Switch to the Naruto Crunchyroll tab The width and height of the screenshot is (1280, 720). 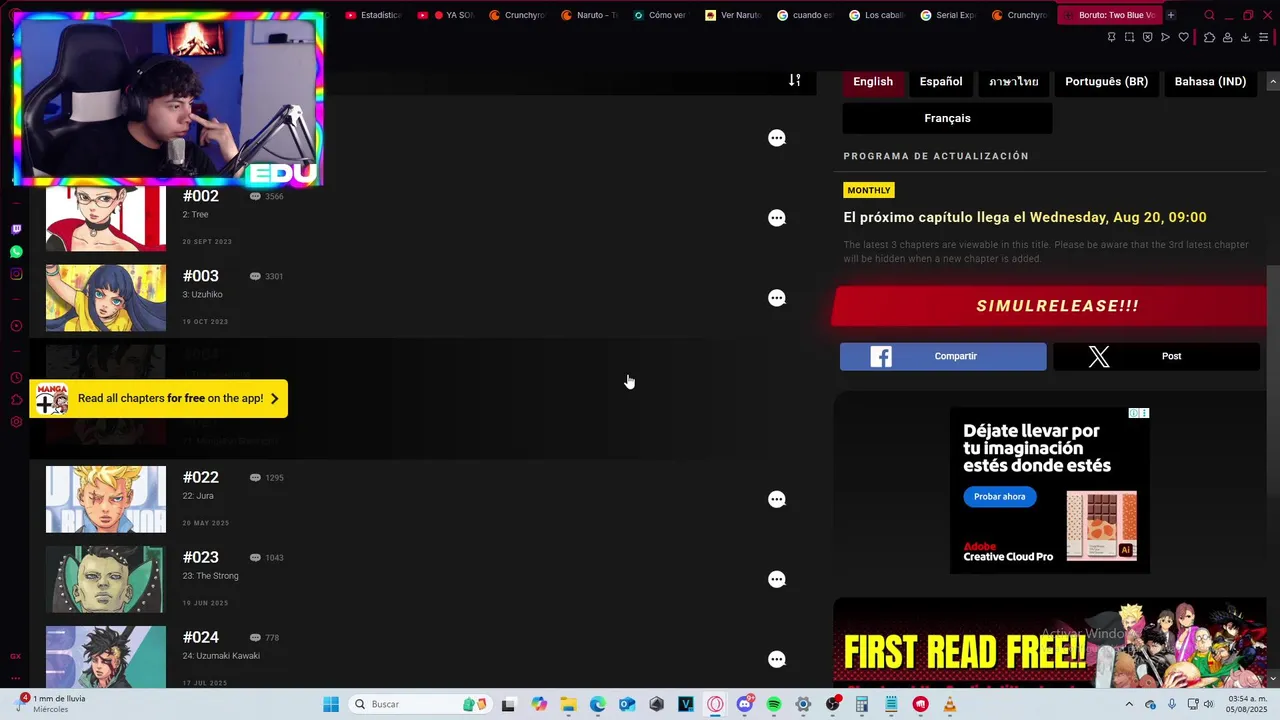589,15
